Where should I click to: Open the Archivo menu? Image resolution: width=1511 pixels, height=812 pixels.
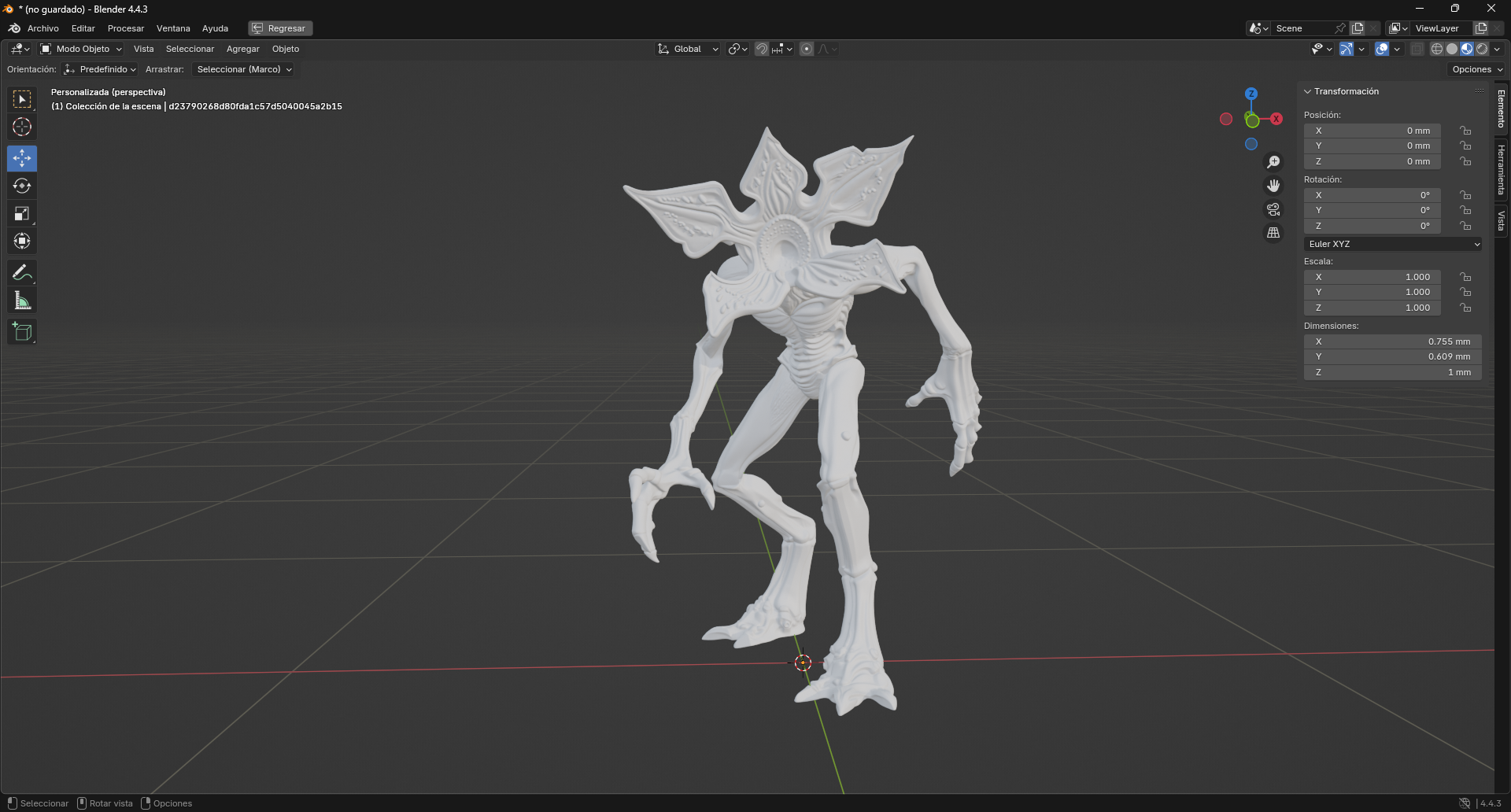tap(42, 28)
